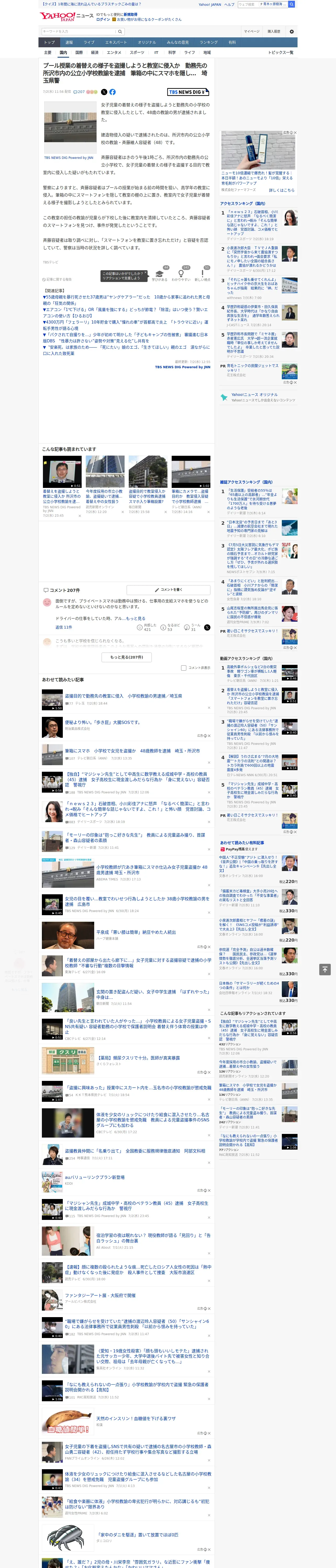The width and height of the screenshot is (336, 1568).
Task: Select the スポーツ category
Action: coord(137,53)
